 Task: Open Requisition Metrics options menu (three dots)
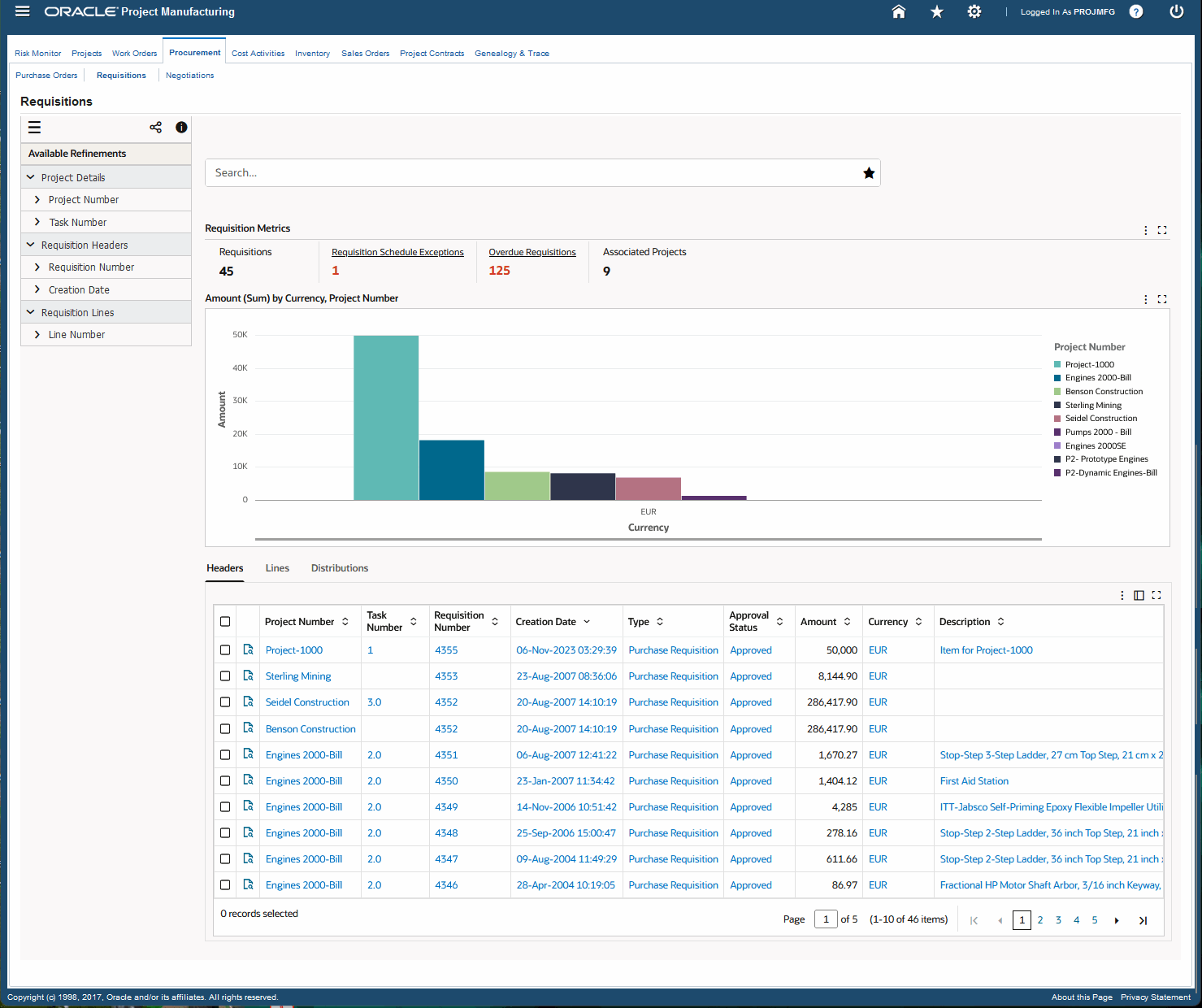pyautogui.click(x=1146, y=230)
